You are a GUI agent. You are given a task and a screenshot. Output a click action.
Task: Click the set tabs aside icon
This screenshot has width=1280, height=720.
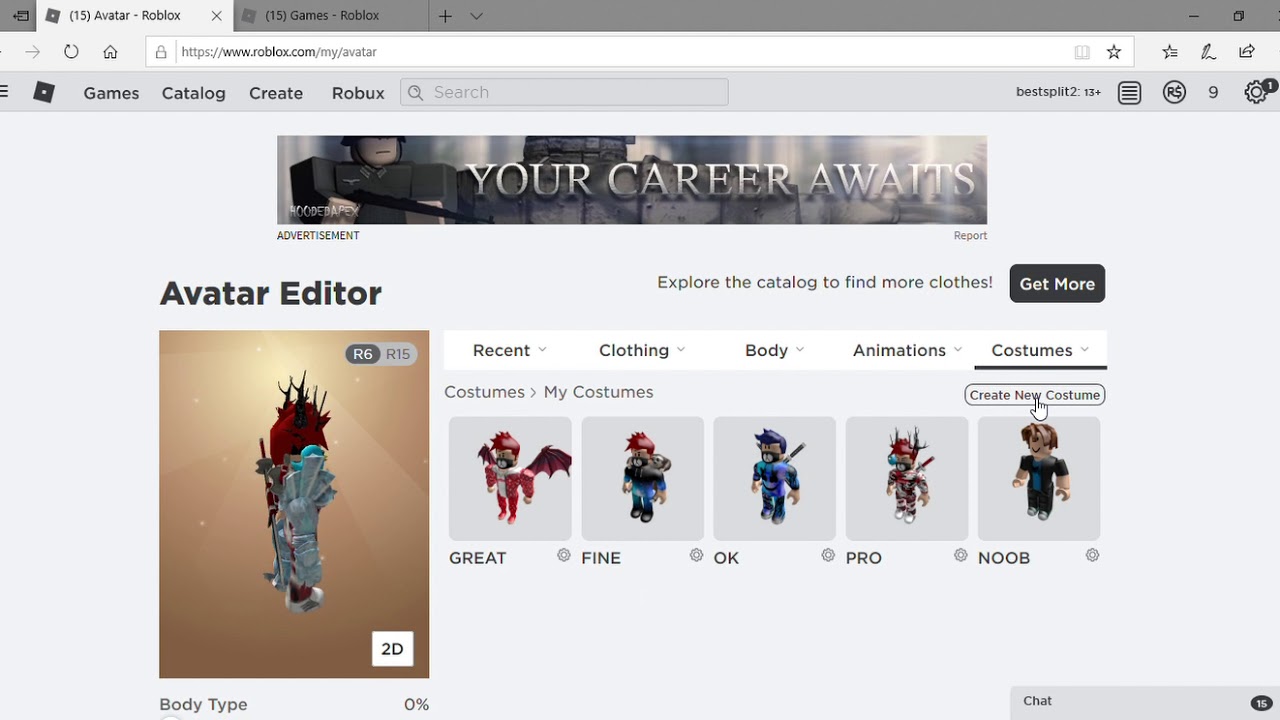click(21, 16)
